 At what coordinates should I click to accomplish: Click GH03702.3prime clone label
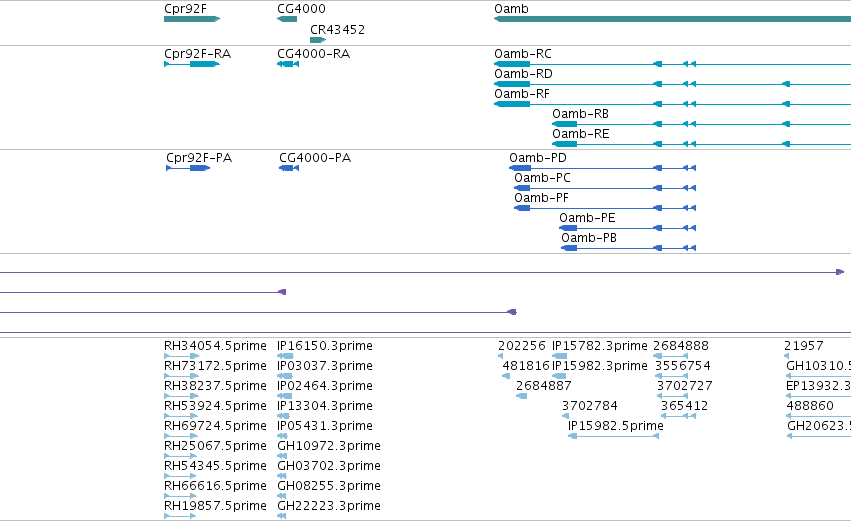point(329,466)
